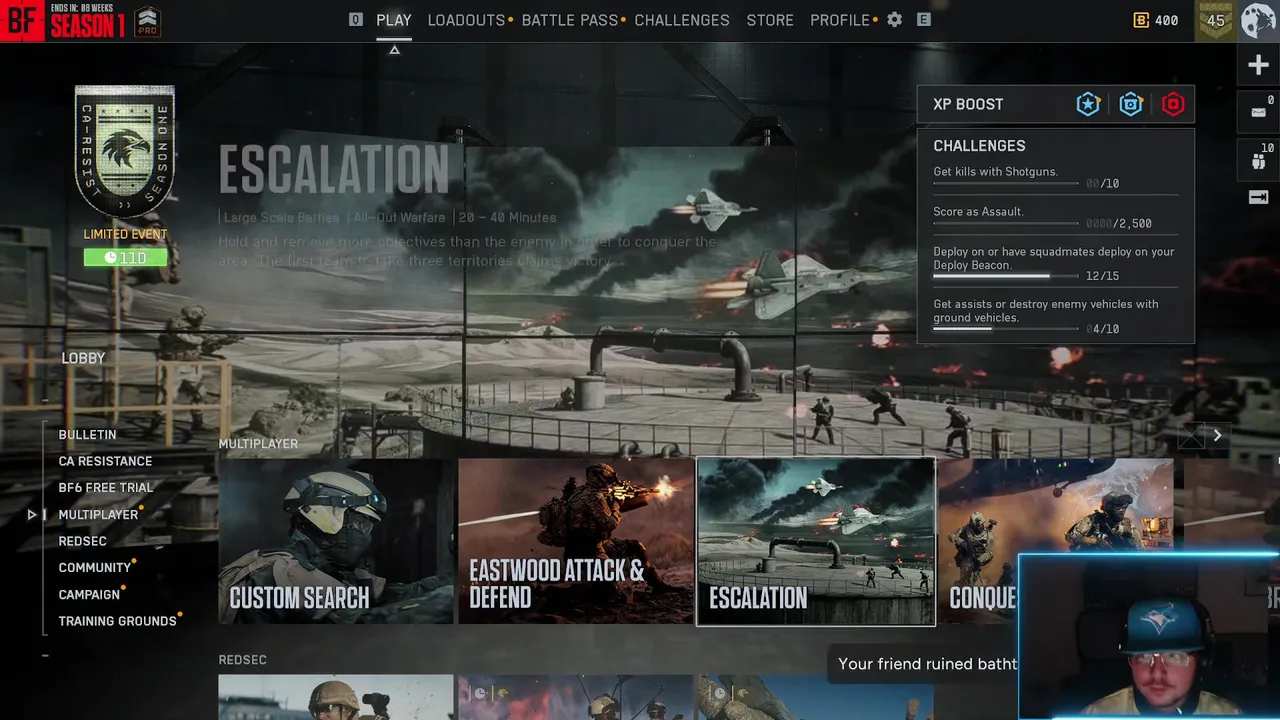Click the Q key prompt left of PLAY
The image size is (1280, 720).
pyautogui.click(x=355, y=20)
